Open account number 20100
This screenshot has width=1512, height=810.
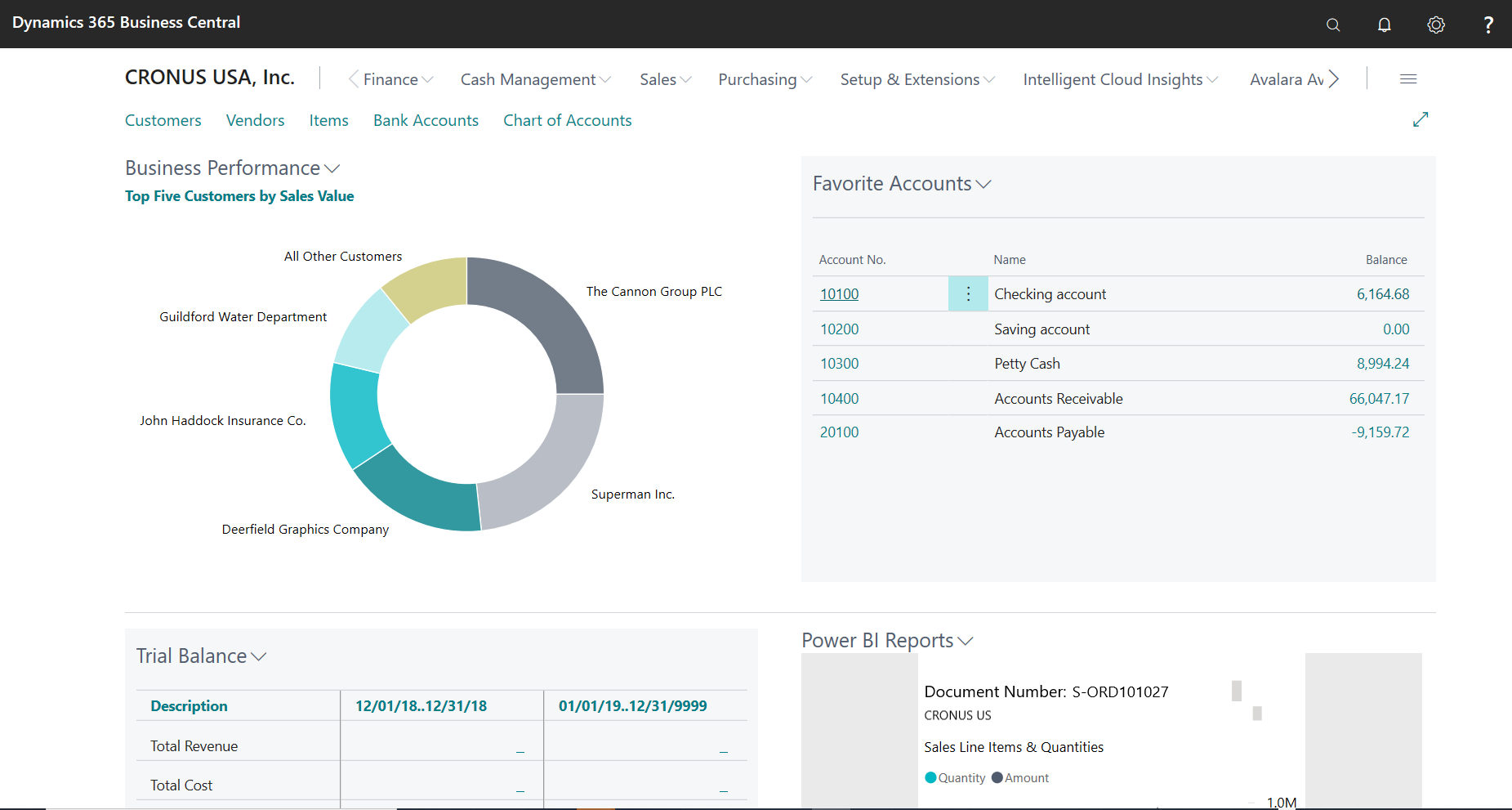pos(840,432)
